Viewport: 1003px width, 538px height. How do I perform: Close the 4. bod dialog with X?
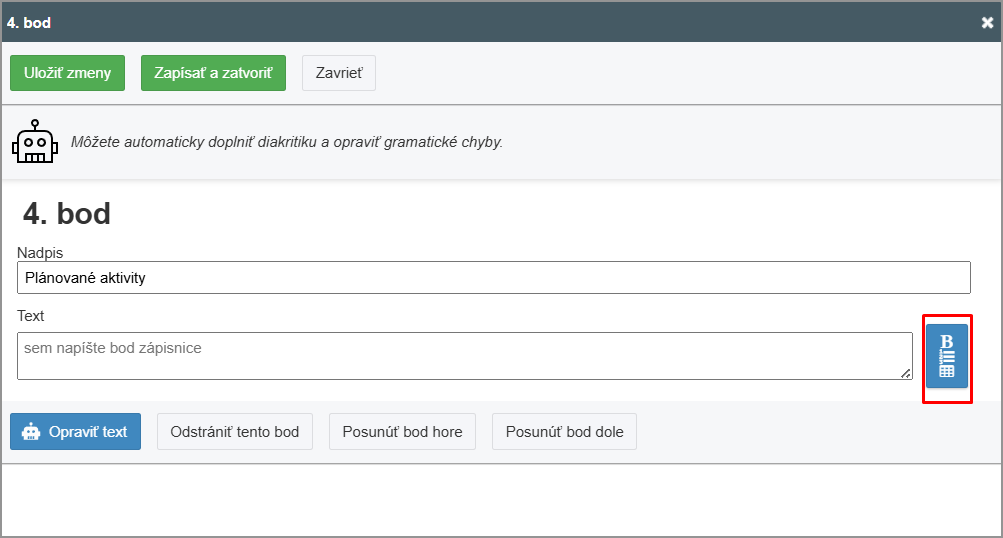tap(987, 22)
